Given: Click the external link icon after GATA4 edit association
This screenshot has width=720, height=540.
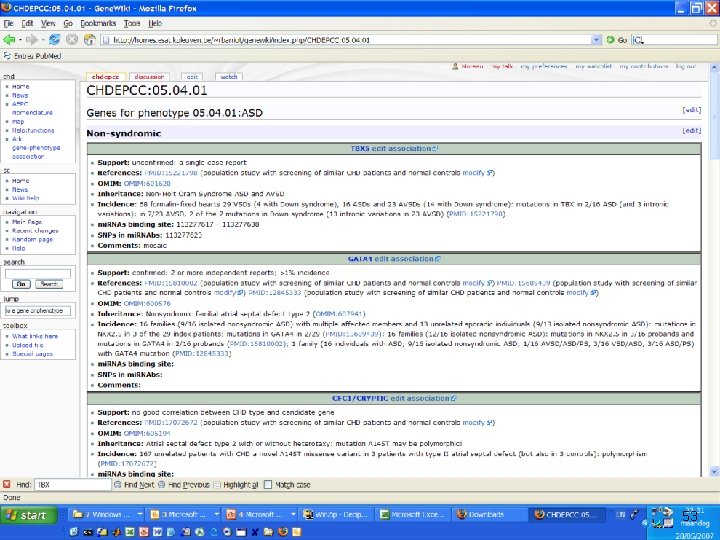Looking at the screenshot, I should click(x=438, y=259).
